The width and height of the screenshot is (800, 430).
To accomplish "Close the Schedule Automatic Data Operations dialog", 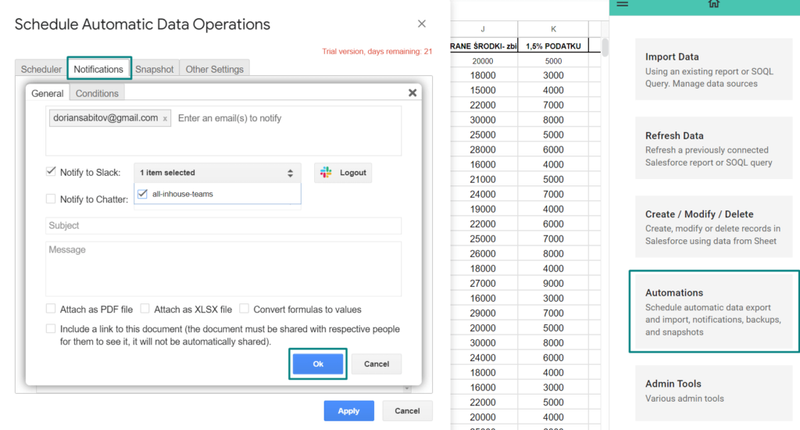I will [x=421, y=24].
